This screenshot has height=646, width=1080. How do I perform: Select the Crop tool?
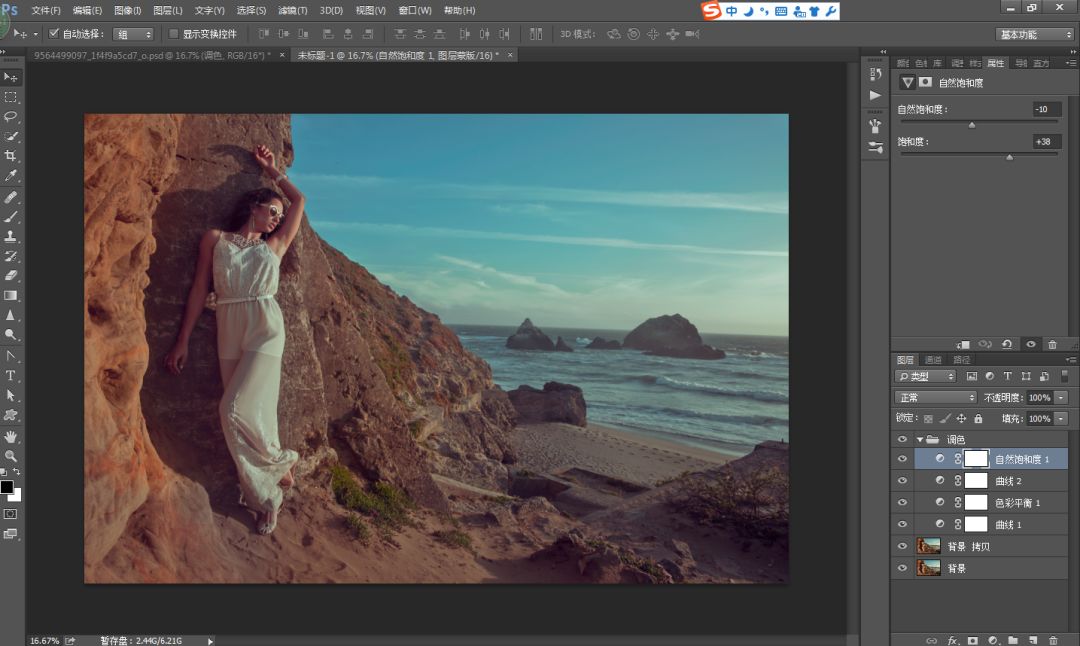[x=11, y=156]
